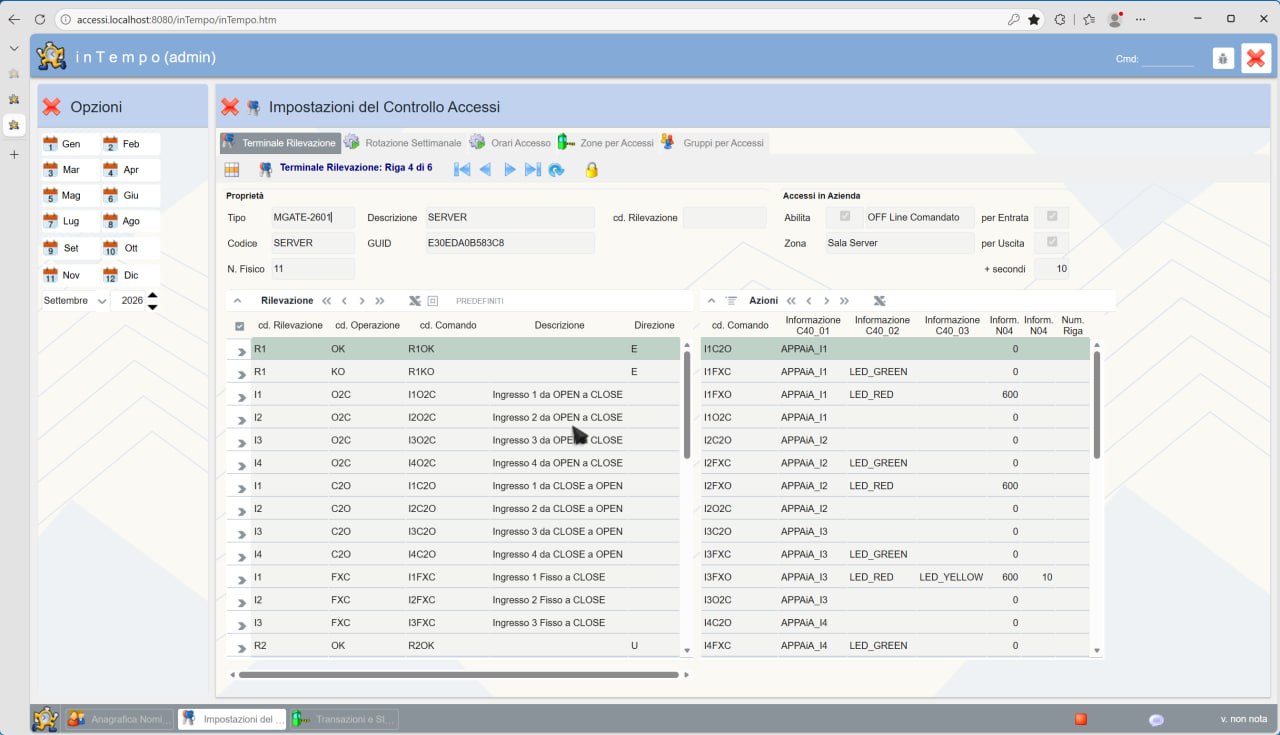Click the Excel export icon in Azioni toolbar
The image size is (1280, 735).
pyautogui.click(x=879, y=300)
